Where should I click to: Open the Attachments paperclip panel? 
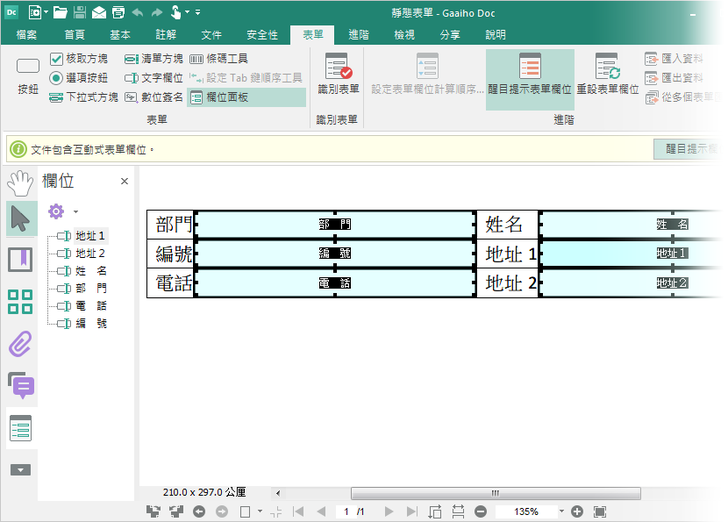pyautogui.click(x=20, y=344)
